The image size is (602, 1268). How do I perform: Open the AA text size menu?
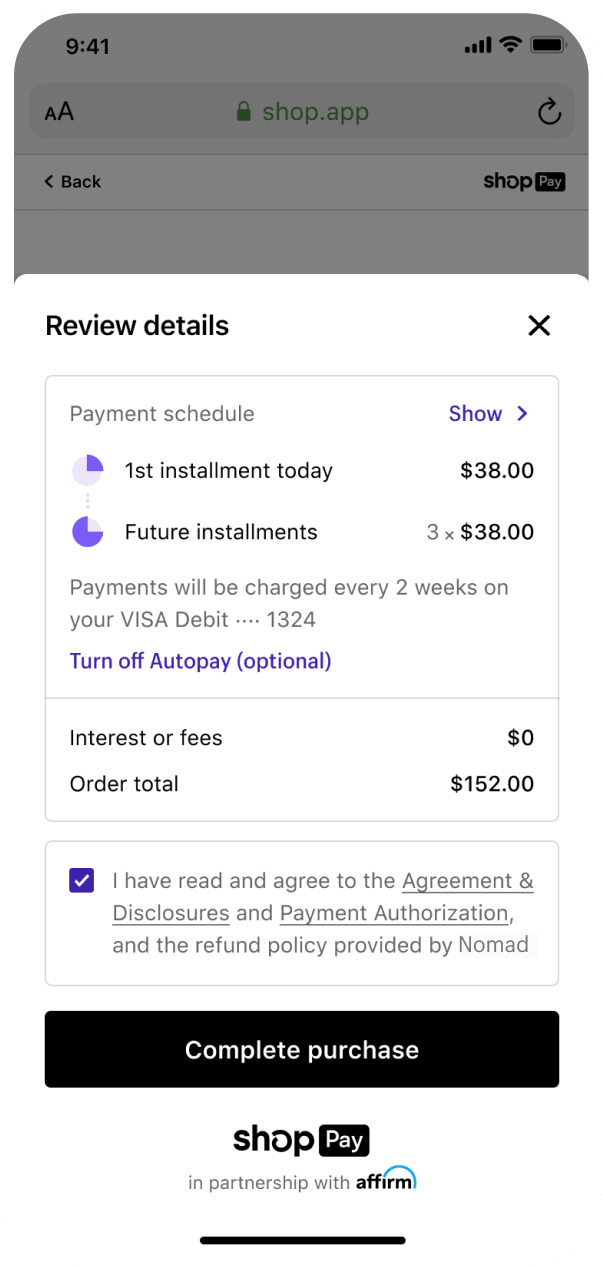point(59,112)
